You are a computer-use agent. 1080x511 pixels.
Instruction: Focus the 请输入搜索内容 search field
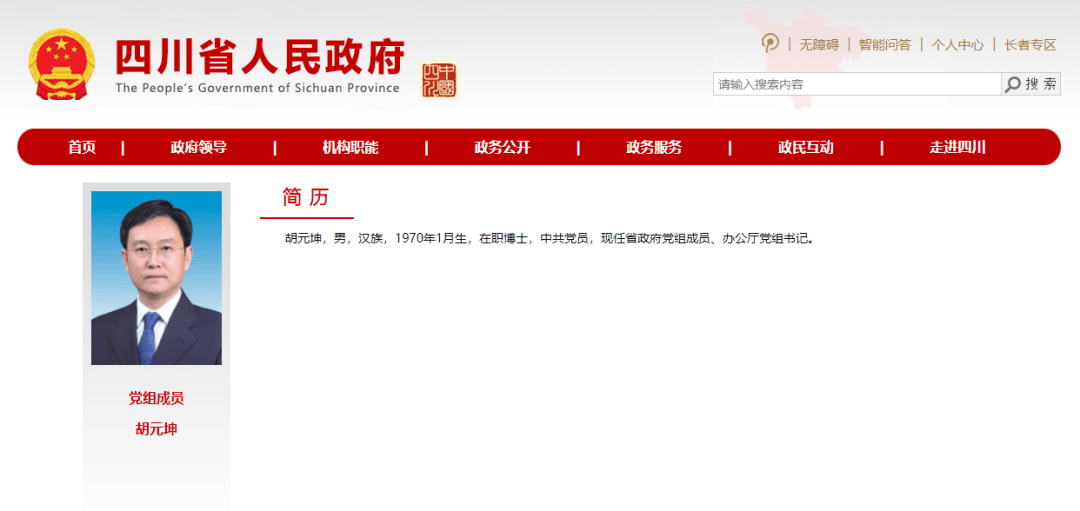click(856, 84)
